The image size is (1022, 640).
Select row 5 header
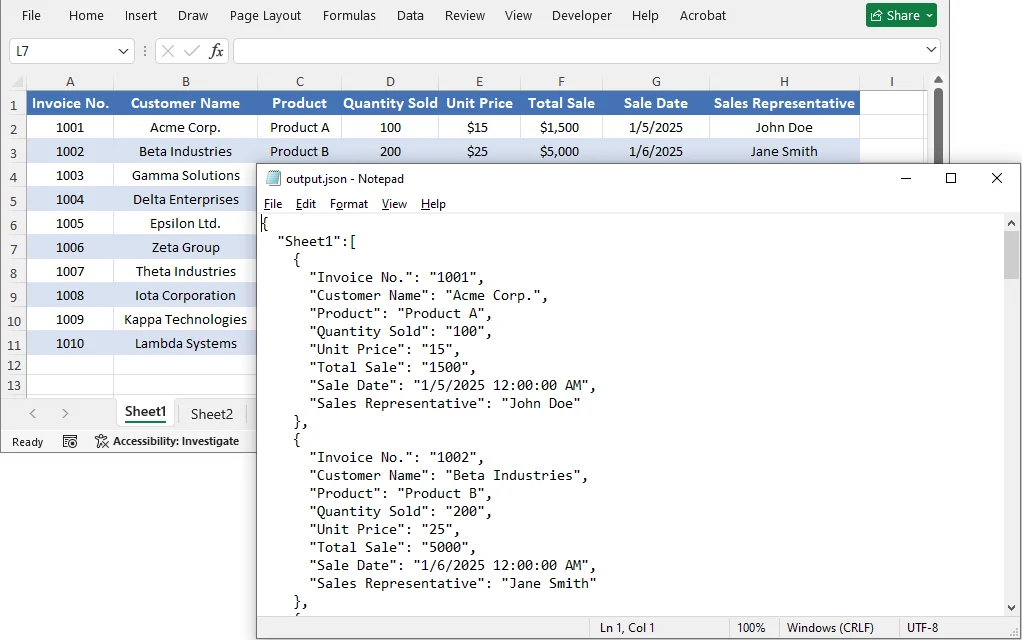coord(13,201)
